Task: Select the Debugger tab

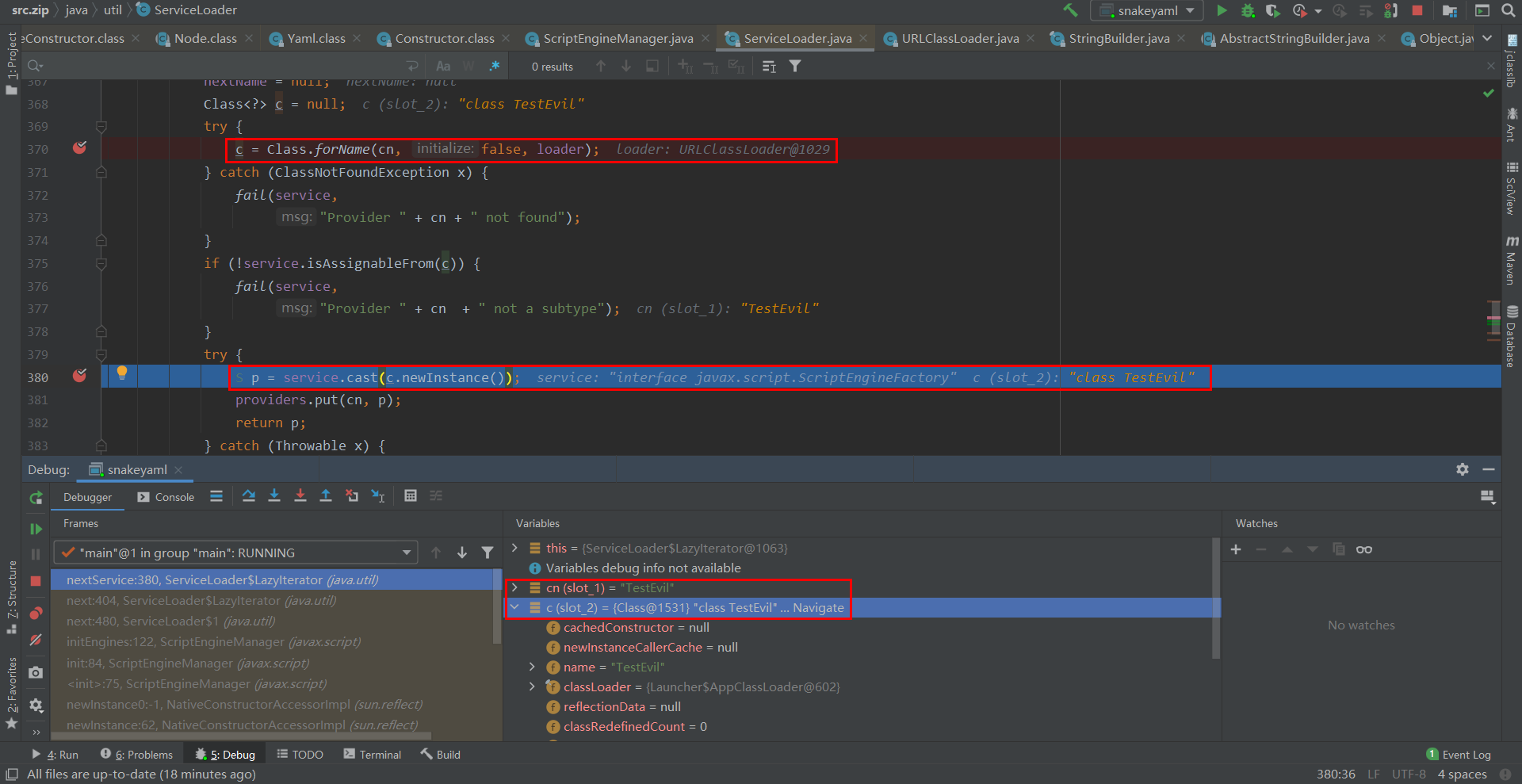Action: [x=87, y=497]
